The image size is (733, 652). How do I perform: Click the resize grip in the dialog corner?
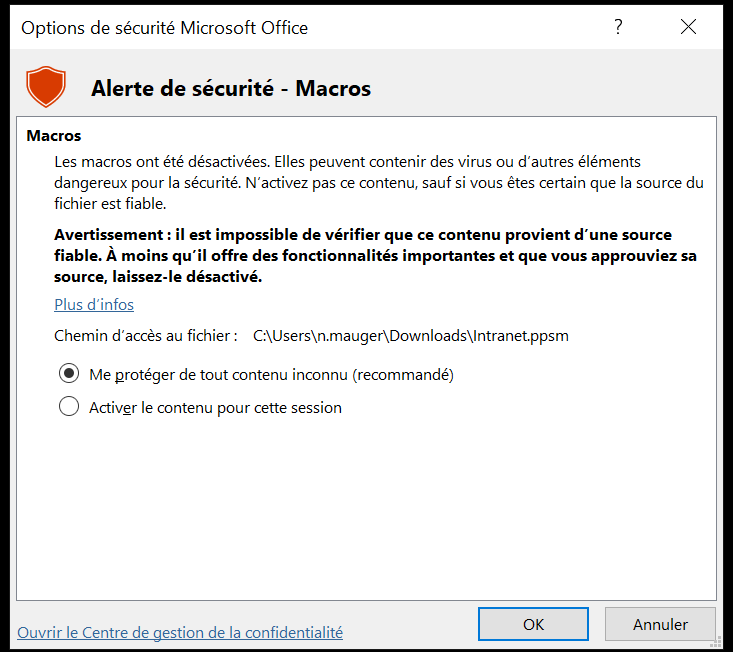click(x=716, y=642)
